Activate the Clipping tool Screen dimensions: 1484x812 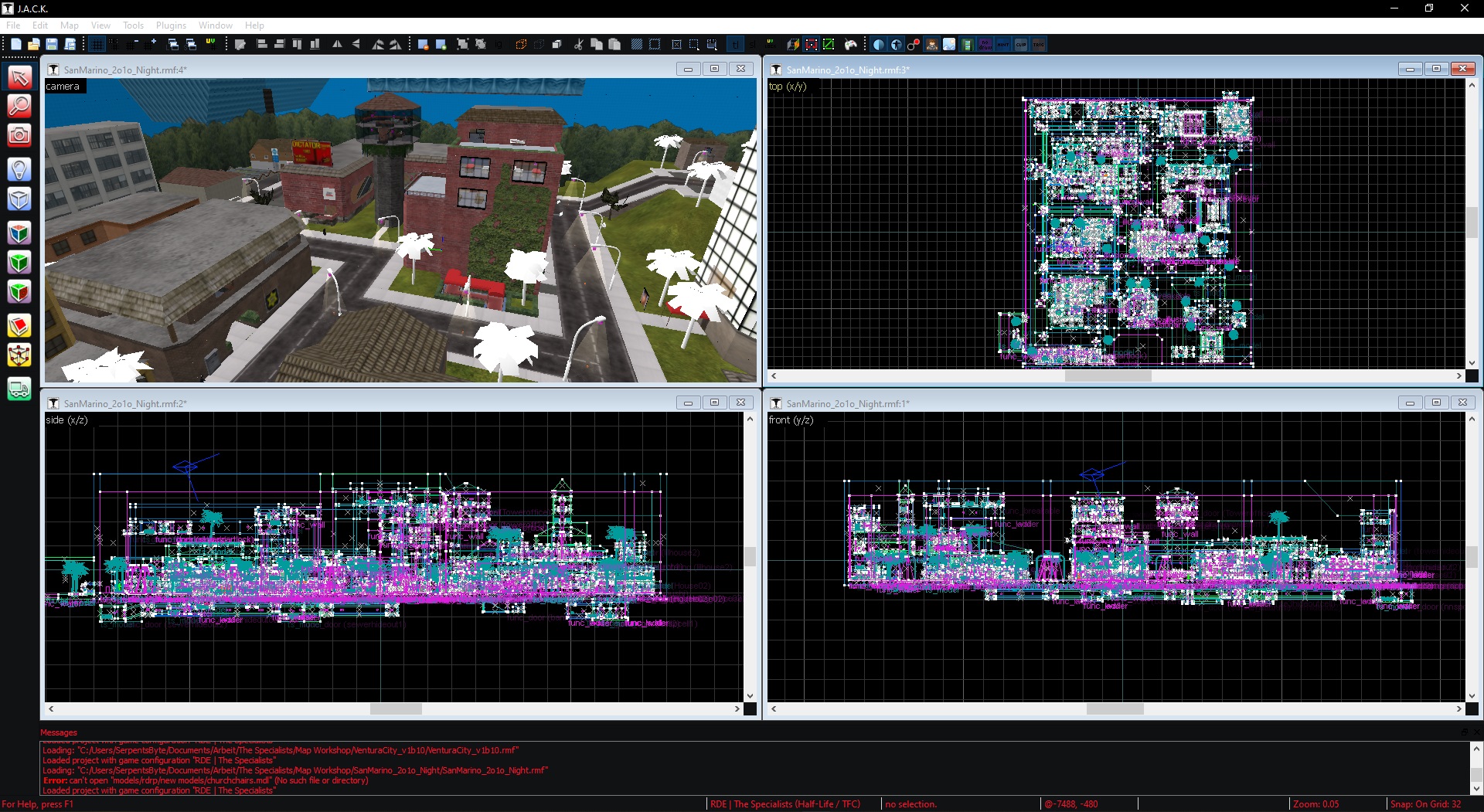click(19, 326)
